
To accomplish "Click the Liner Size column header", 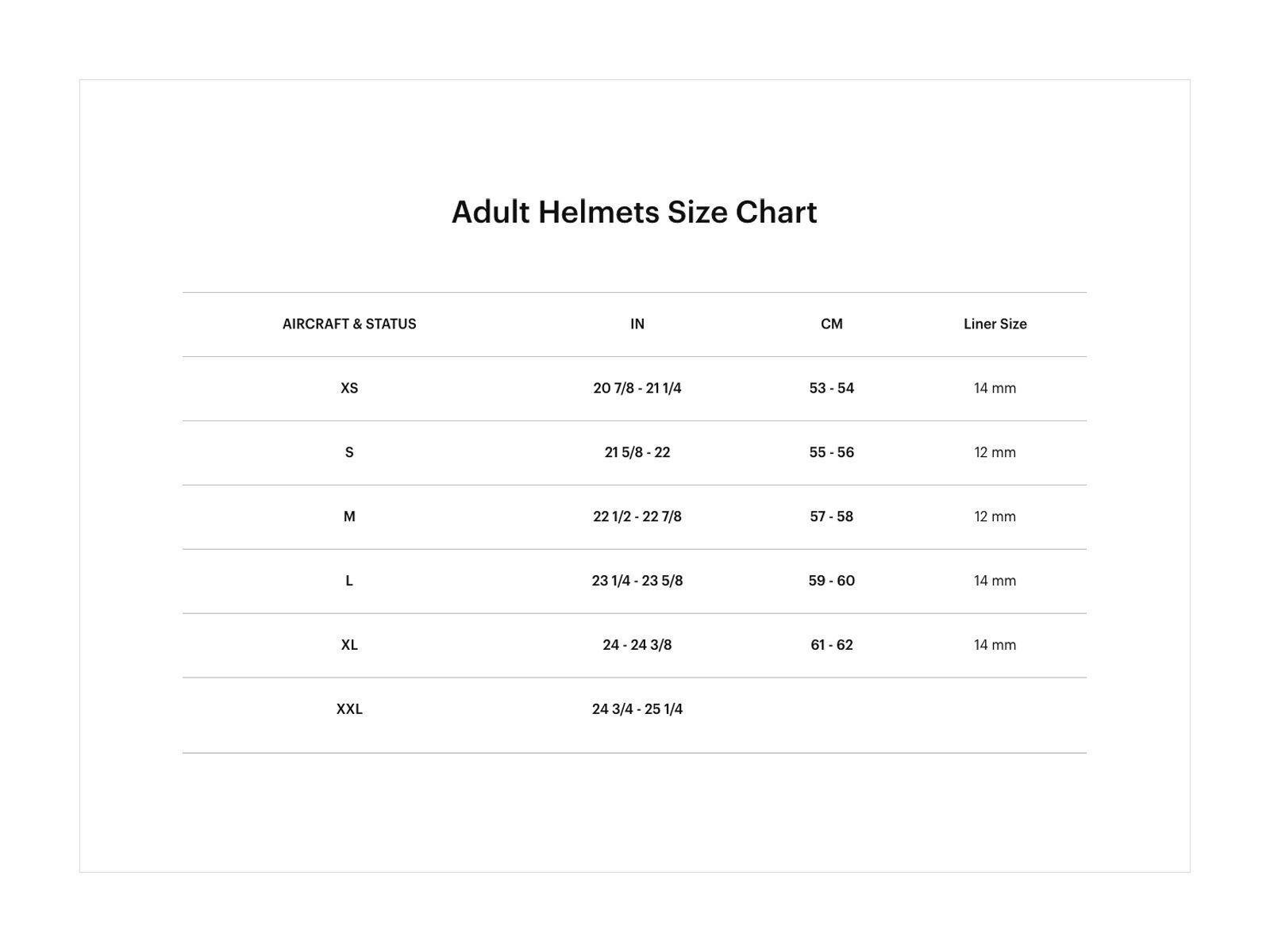I will coord(995,324).
